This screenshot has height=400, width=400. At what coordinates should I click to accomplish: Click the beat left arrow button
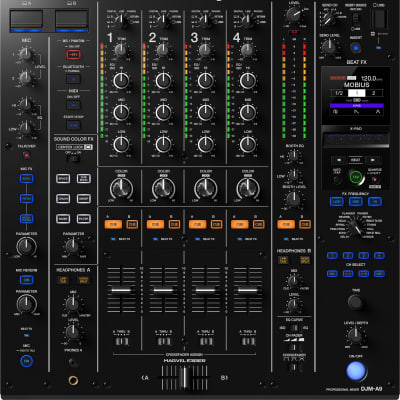pos(339,160)
